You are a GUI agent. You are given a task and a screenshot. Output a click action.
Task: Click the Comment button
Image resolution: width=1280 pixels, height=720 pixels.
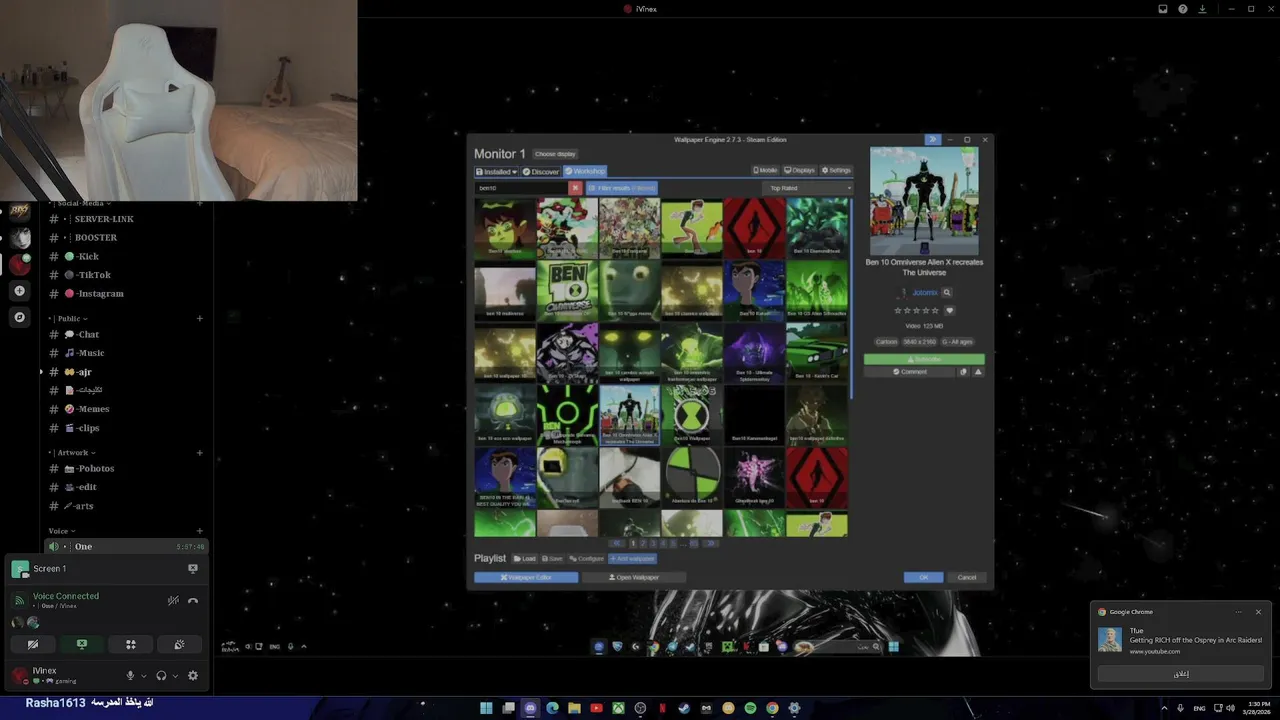coord(910,372)
